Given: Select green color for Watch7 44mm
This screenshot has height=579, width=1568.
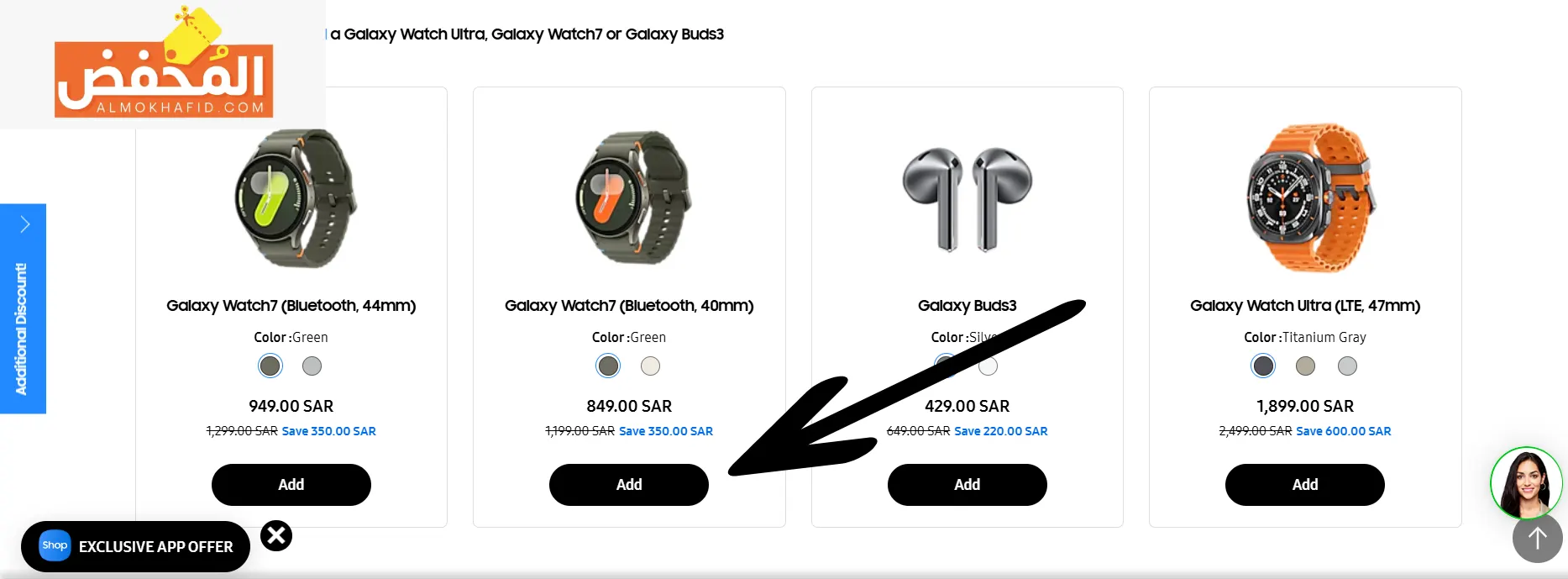Looking at the screenshot, I should coord(270,366).
